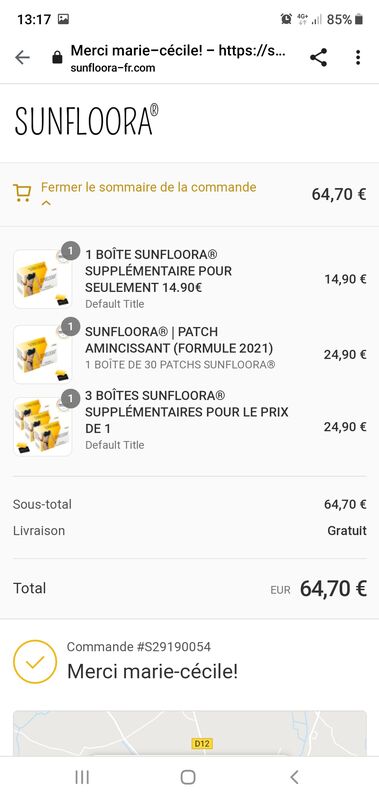The width and height of the screenshot is (379, 800).
Task: Tap the shopping cart icon
Action: click(22, 193)
